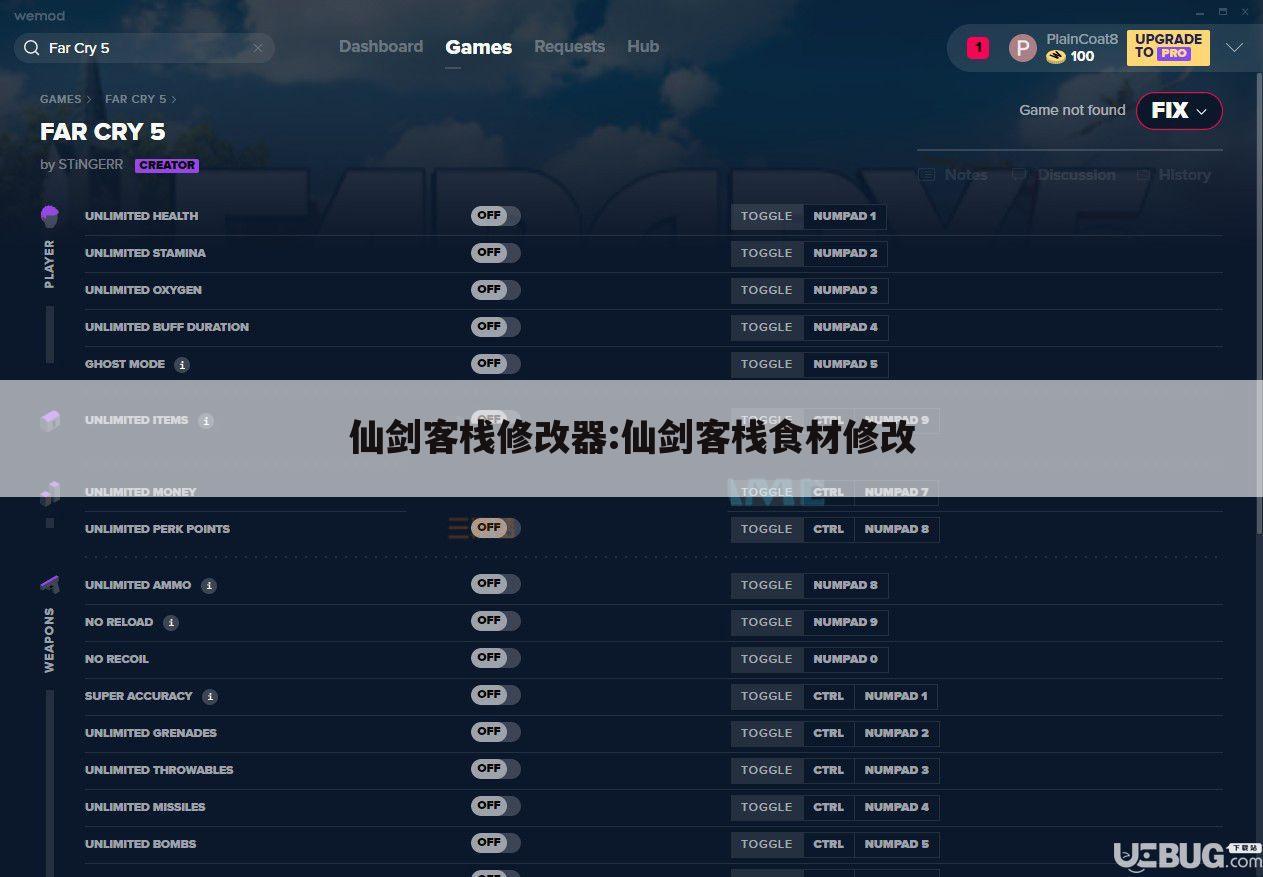Toggle No Recoil switch
This screenshot has width=1263, height=877.
(x=496, y=658)
